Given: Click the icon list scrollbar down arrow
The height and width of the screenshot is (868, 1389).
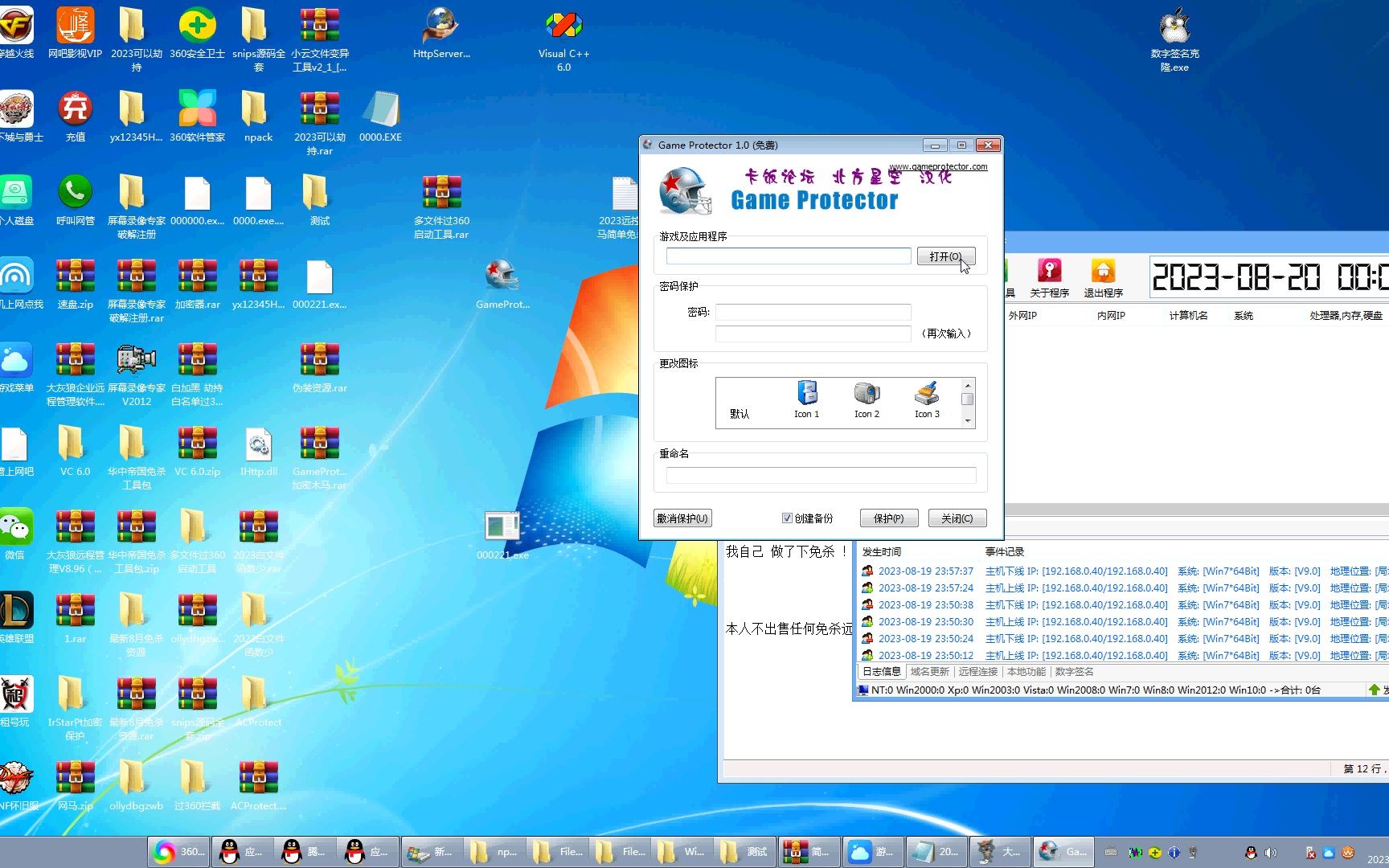Looking at the screenshot, I should 968,421.
